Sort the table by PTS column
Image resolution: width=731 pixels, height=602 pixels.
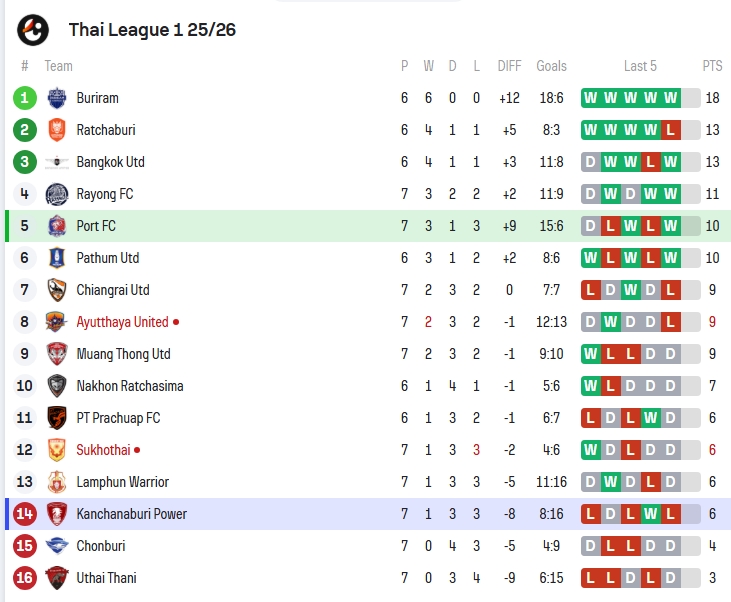[x=712, y=66]
